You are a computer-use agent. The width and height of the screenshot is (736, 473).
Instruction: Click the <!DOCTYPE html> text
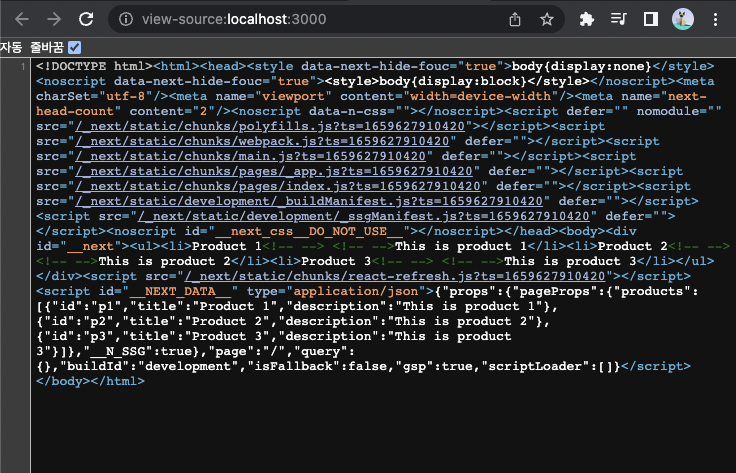pyautogui.click(x=94, y=66)
